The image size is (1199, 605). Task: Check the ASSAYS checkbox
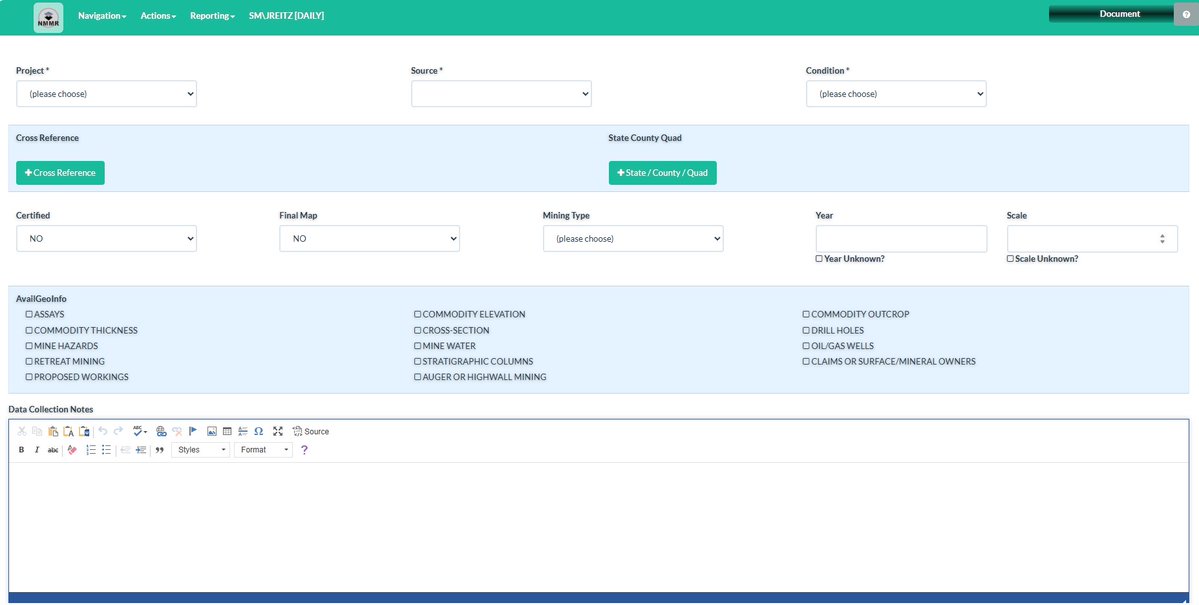click(x=29, y=314)
